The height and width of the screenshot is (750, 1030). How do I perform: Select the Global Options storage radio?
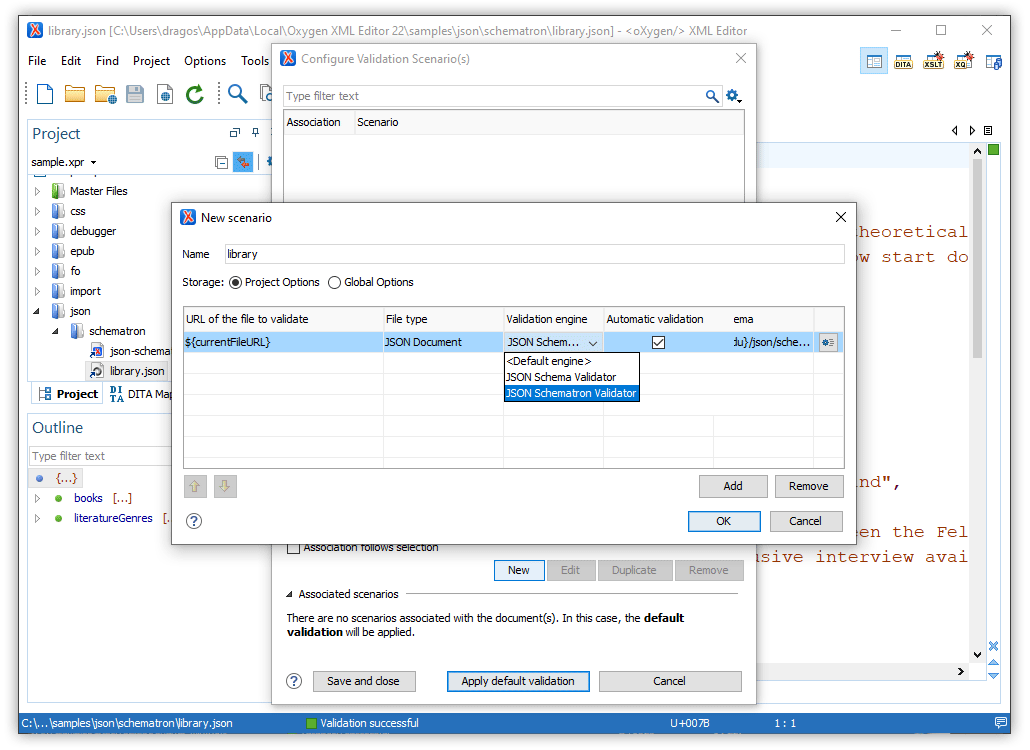point(334,282)
